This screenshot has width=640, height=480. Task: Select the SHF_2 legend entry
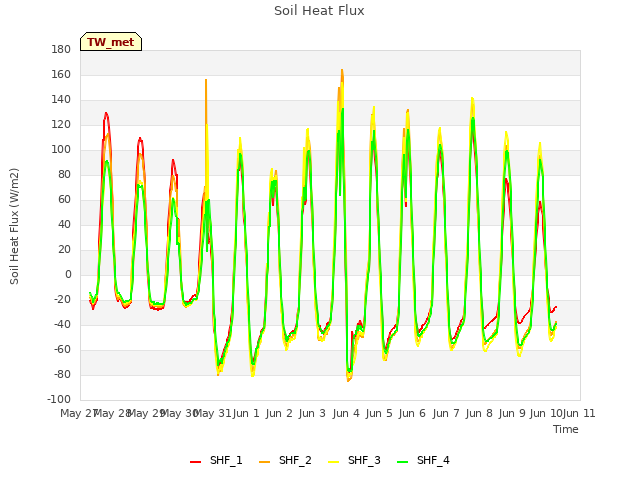click(285, 460)
